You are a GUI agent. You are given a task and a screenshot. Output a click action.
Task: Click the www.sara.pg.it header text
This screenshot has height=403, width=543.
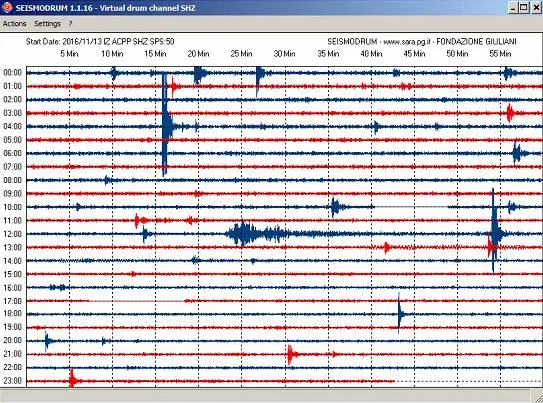click(x=407, y=42)
